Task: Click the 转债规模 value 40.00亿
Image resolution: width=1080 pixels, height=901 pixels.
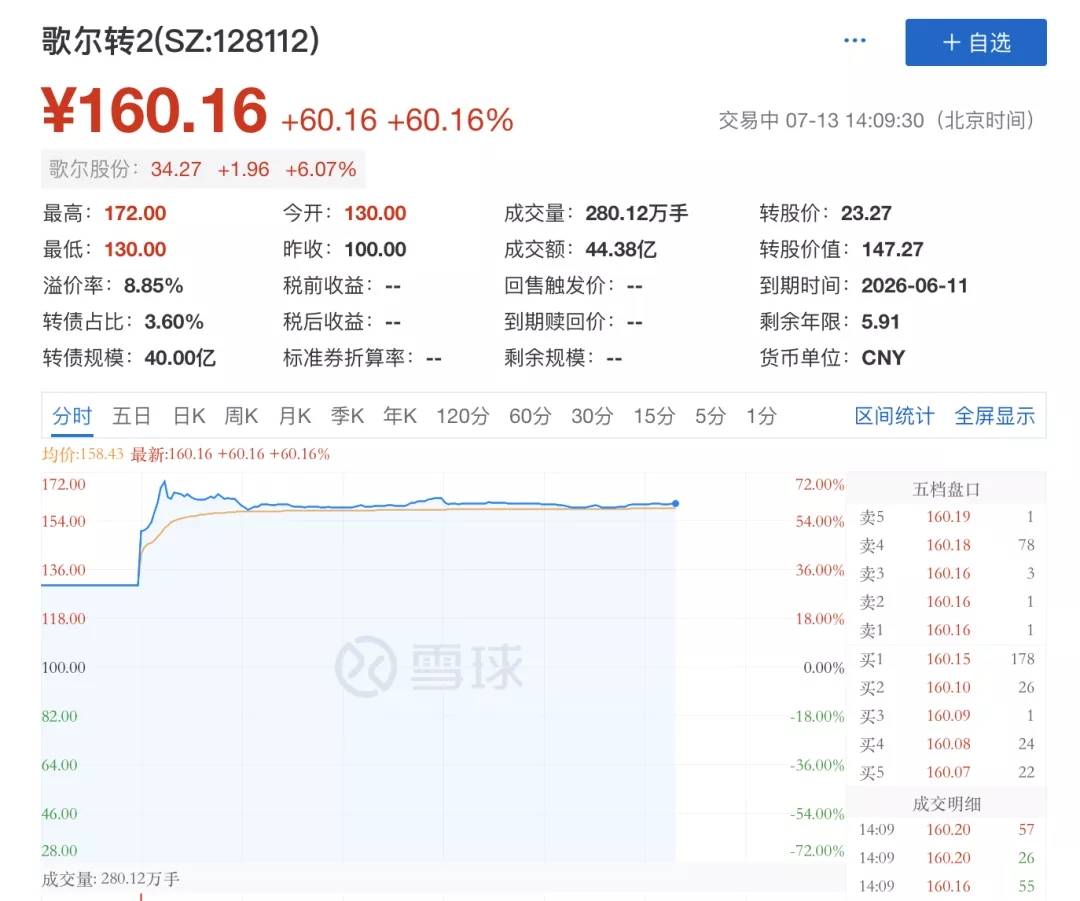Action: [x=180, y=358]
